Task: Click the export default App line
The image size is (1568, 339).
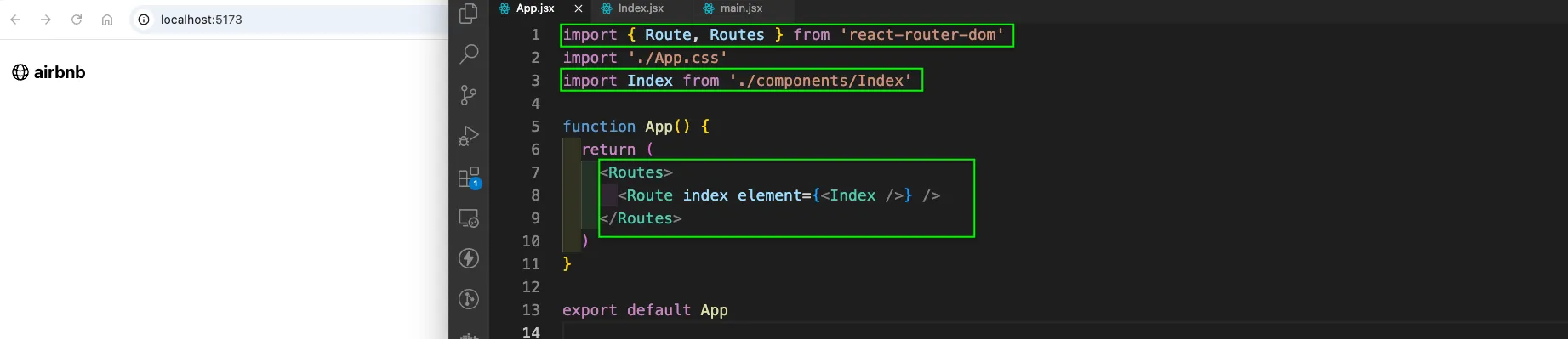Action: coord(645,310)
